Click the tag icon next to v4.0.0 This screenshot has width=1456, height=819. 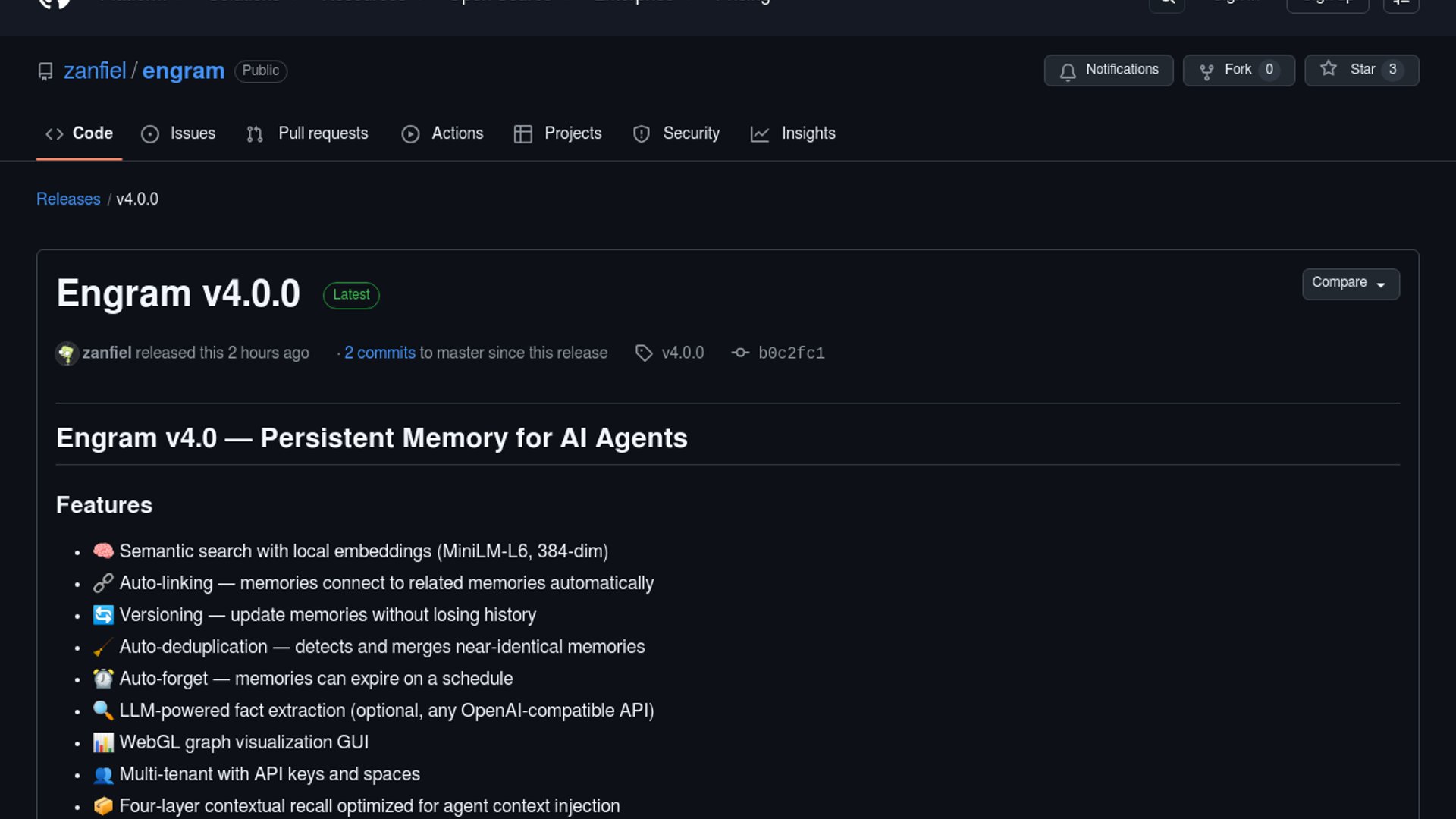644,353
